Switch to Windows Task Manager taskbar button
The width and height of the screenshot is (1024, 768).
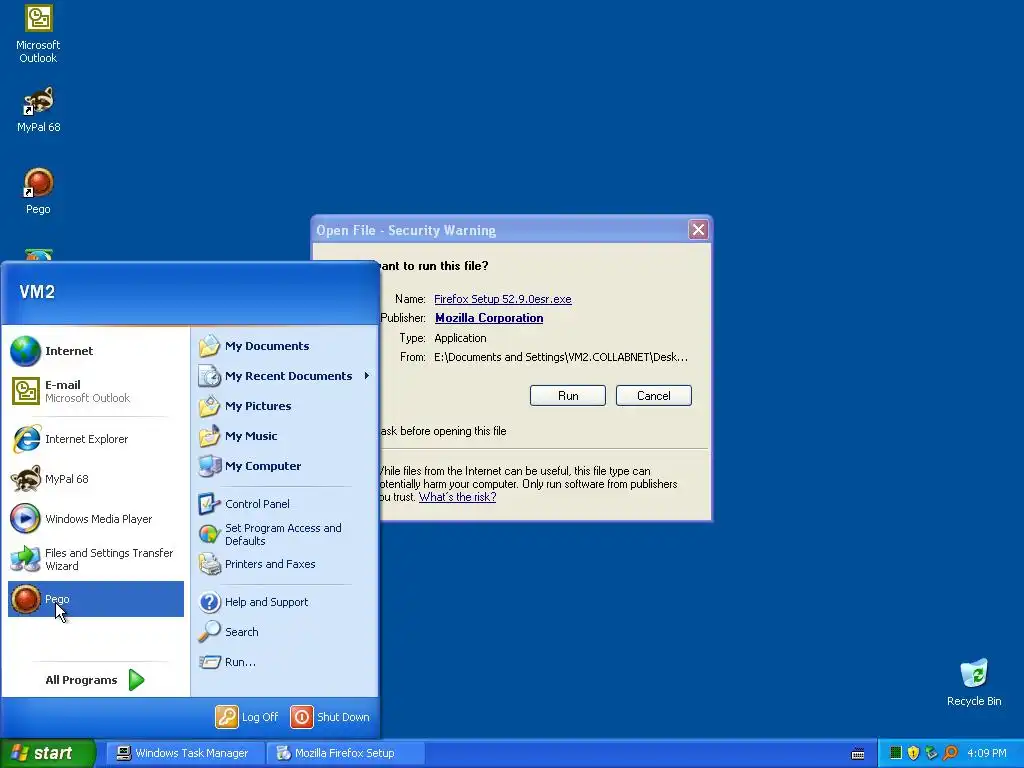coord(185,753)
